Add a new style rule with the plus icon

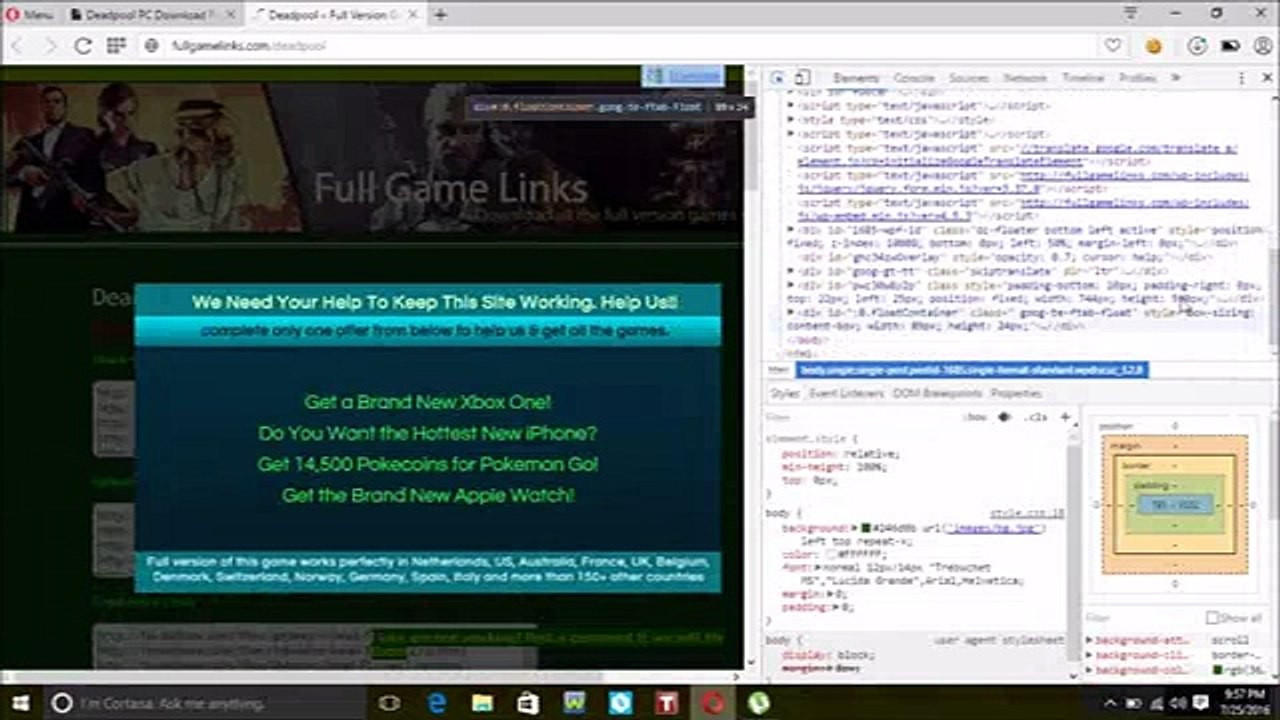click(x=1065, y=417)
